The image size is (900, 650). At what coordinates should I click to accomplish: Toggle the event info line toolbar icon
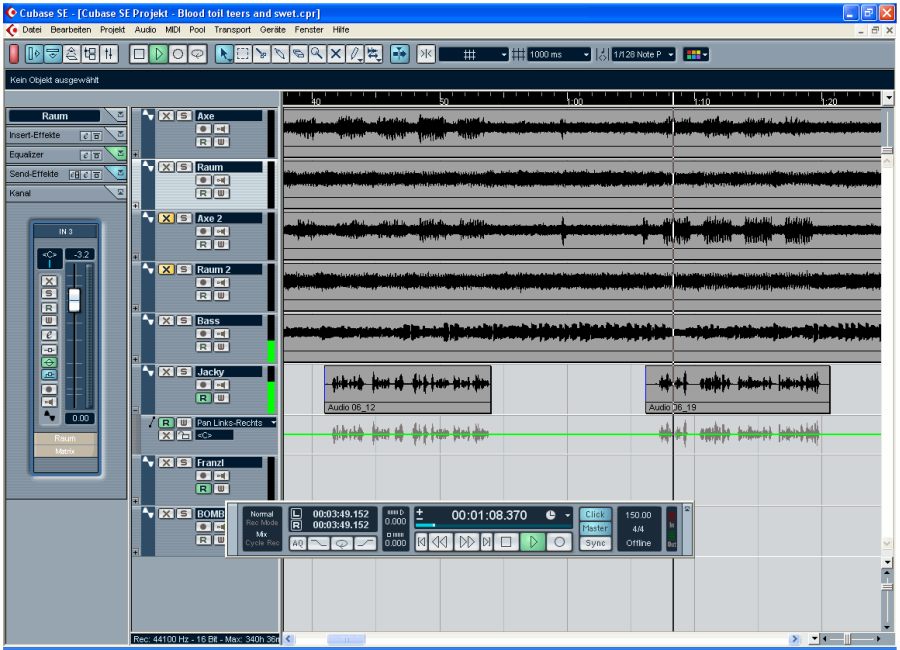pos(53,54)
